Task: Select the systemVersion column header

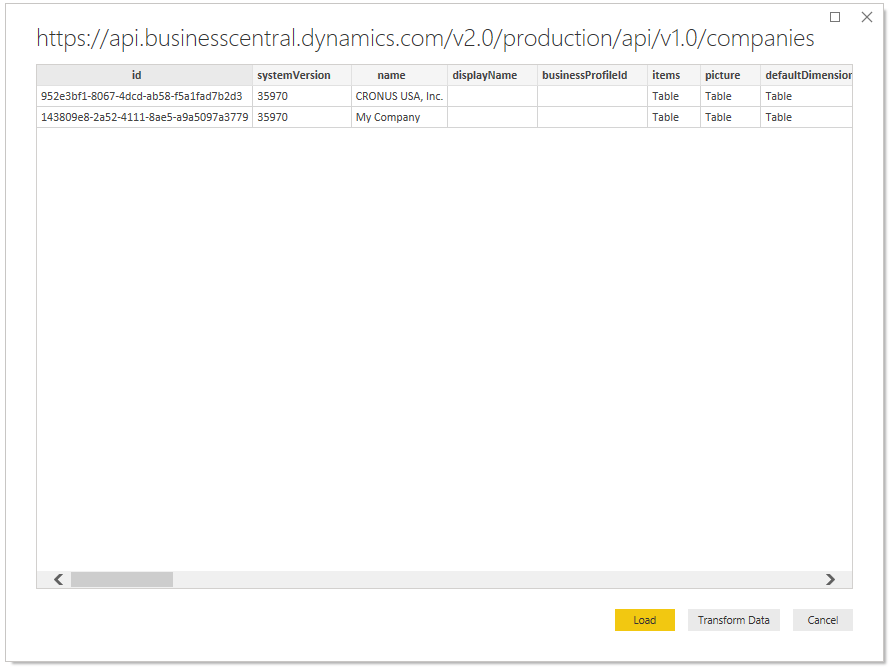Action: click(300, 75)
